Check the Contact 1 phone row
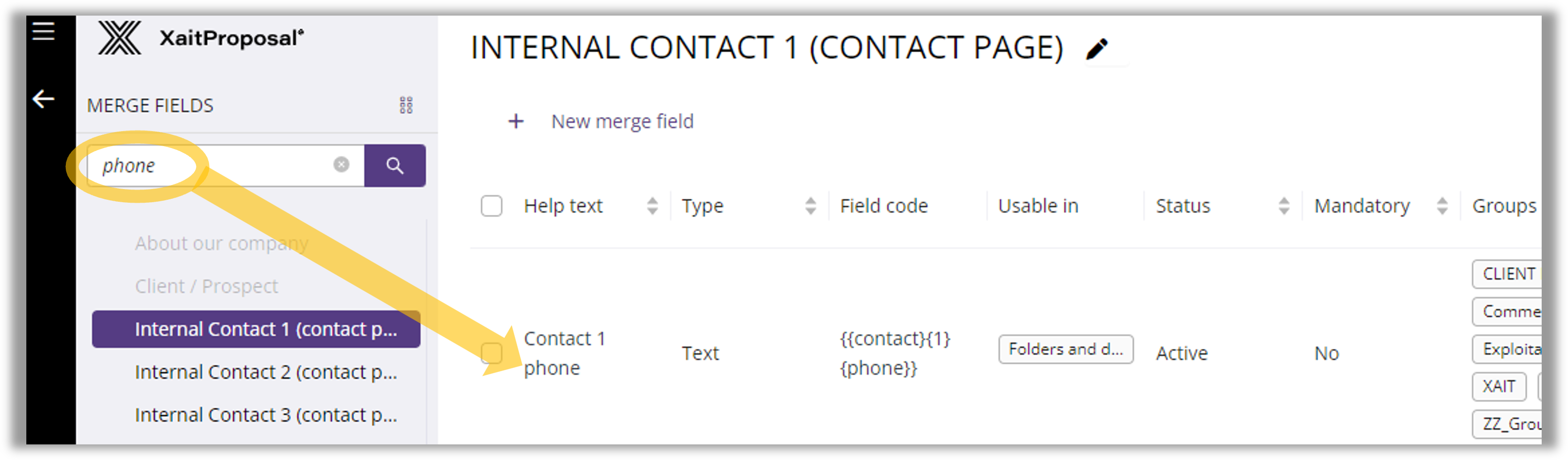This screenshot has height=460, width=1568. (491, 353)
